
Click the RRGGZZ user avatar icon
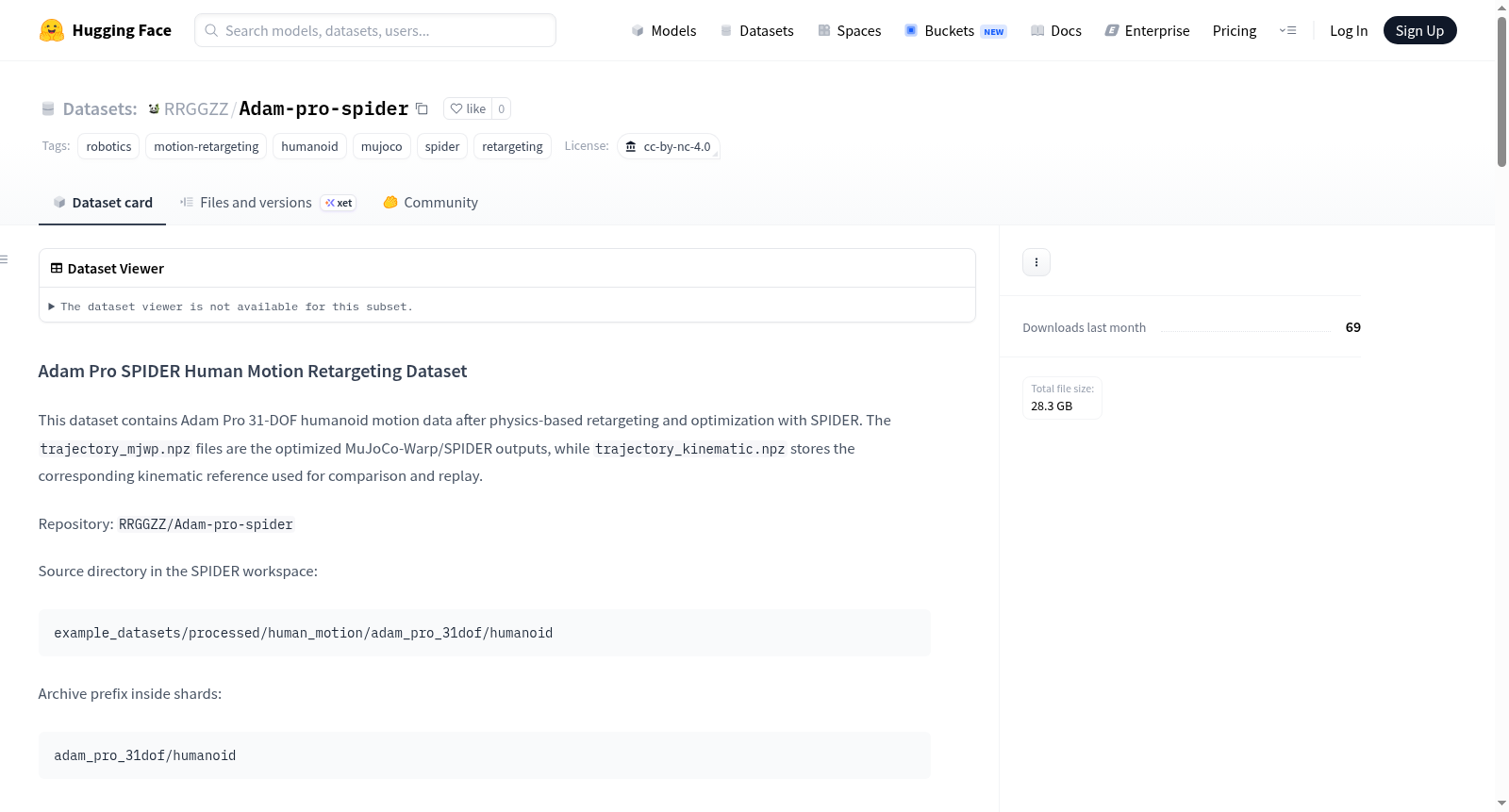(154, 108)
